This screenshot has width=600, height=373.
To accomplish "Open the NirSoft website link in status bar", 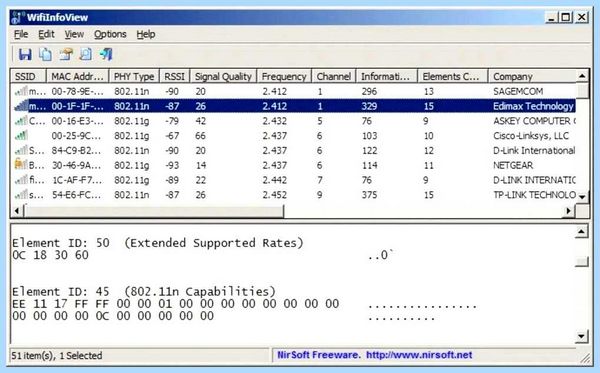I will [419, 355].
